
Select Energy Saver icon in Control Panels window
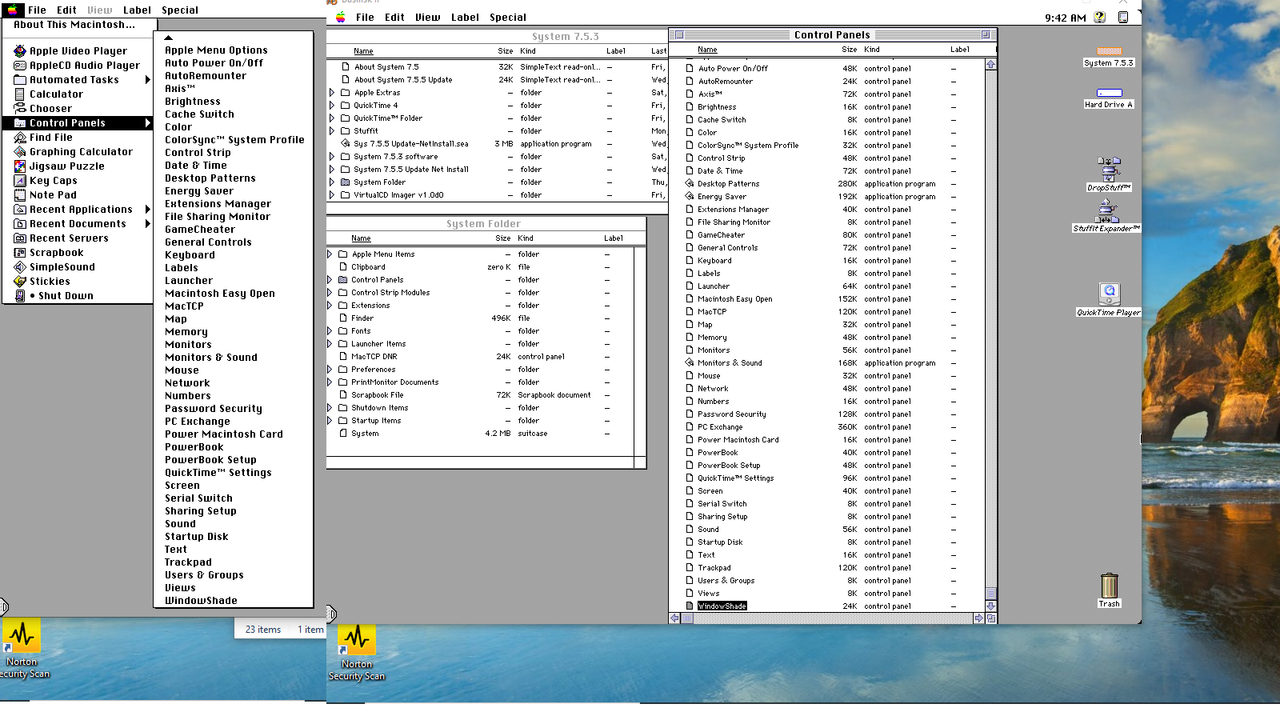689,197
